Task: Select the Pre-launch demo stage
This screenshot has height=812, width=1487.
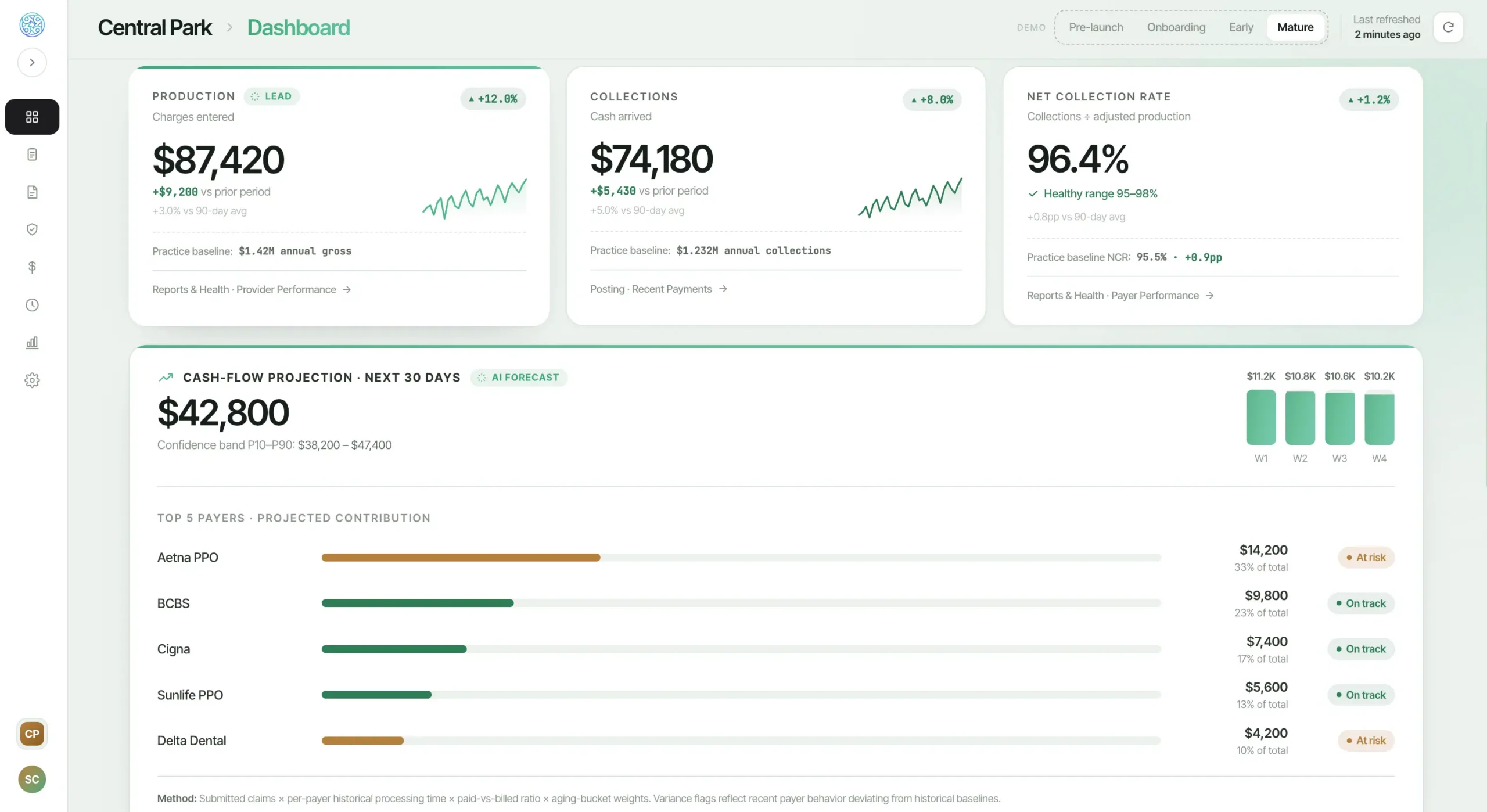Action: tap(1096, 27)
